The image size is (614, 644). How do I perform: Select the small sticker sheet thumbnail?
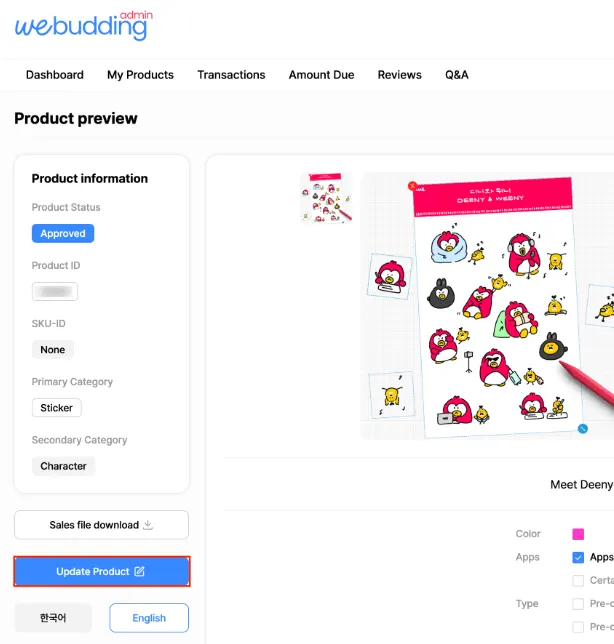tap(326, 198)
